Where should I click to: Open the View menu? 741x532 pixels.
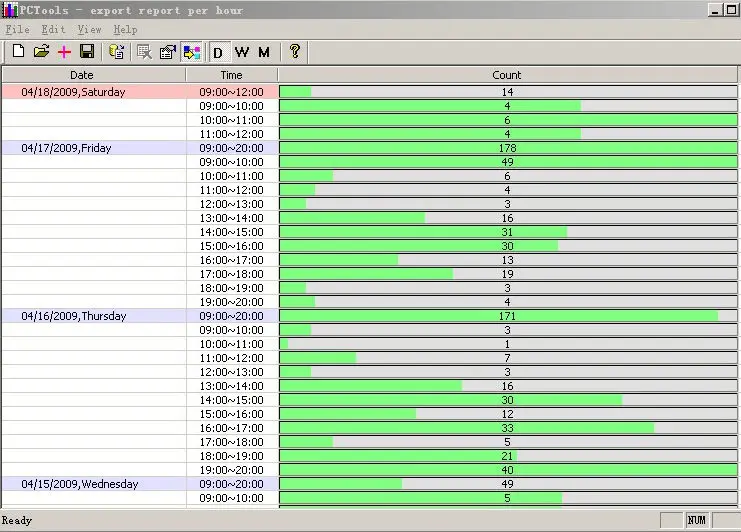click(90, 29)
